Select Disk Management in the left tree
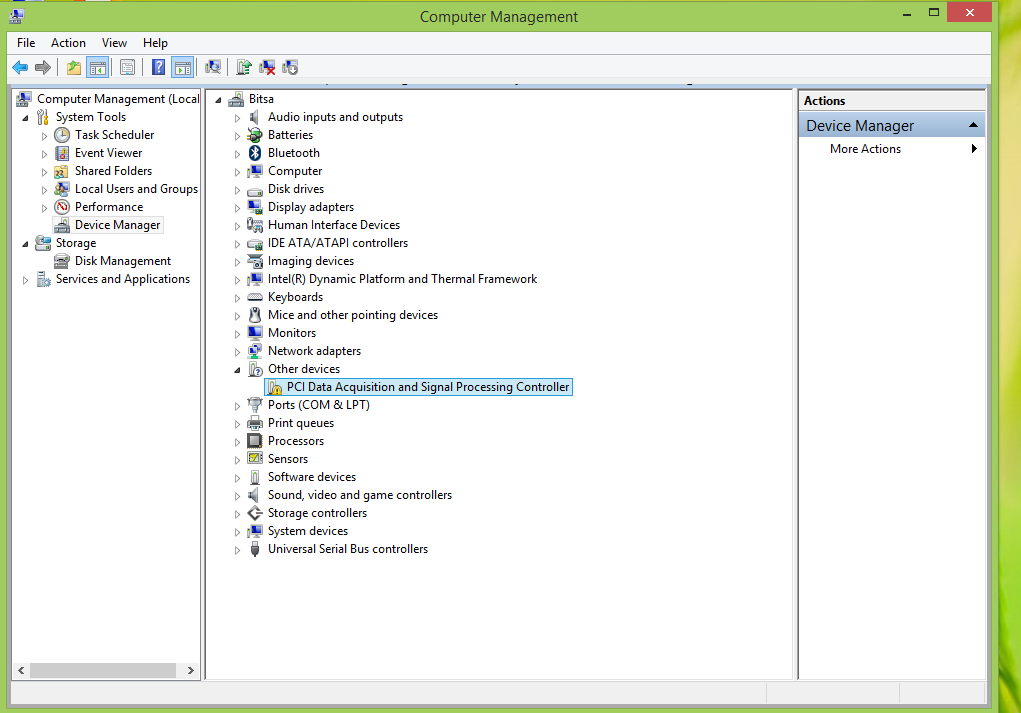Image resolution: width=1021 pixels, height=713 pixels. tap(122, 261)
